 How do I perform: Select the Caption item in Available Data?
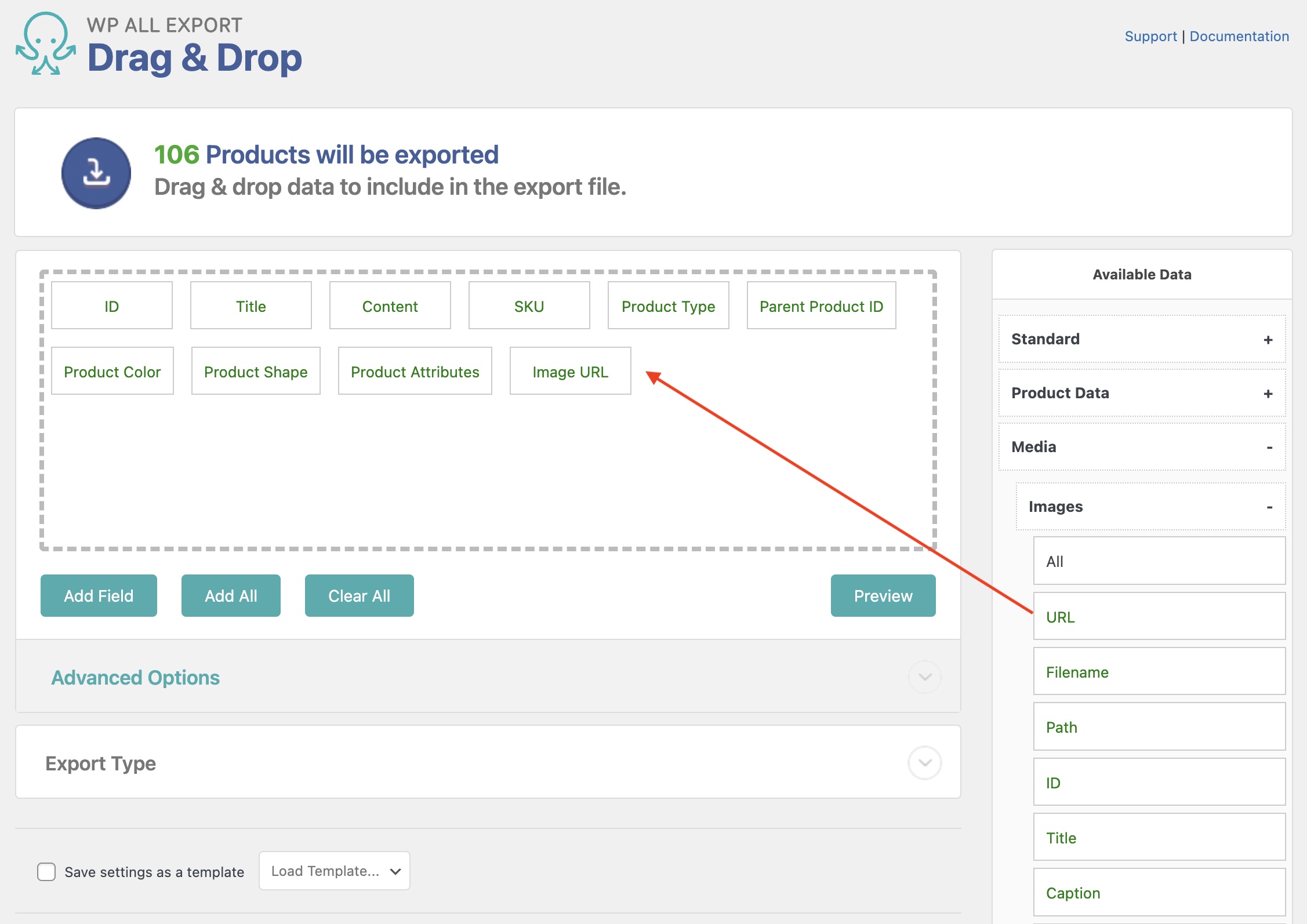click(x=1159, y=893)
